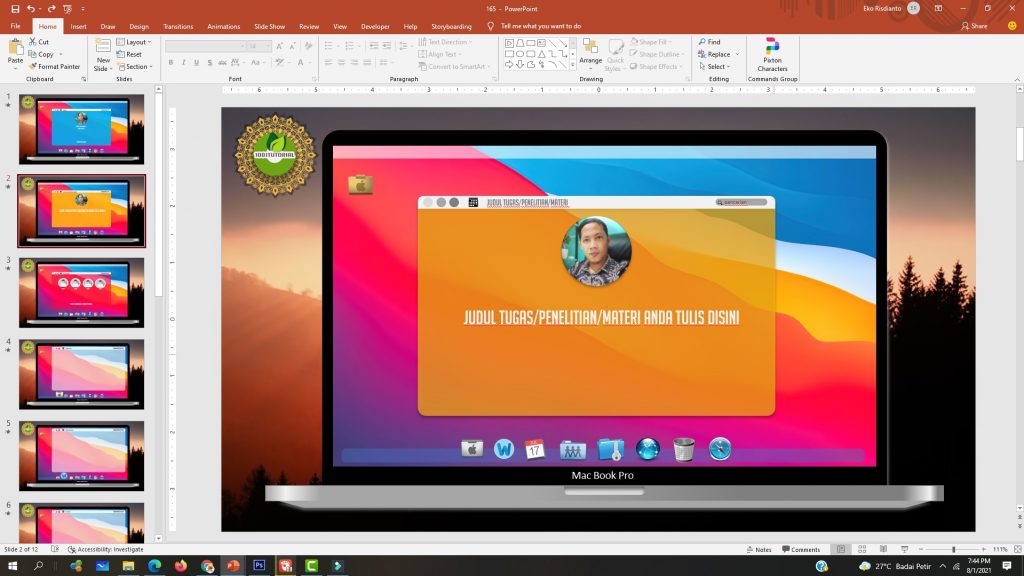Click the Reset slide button

[x=129, y=54]
